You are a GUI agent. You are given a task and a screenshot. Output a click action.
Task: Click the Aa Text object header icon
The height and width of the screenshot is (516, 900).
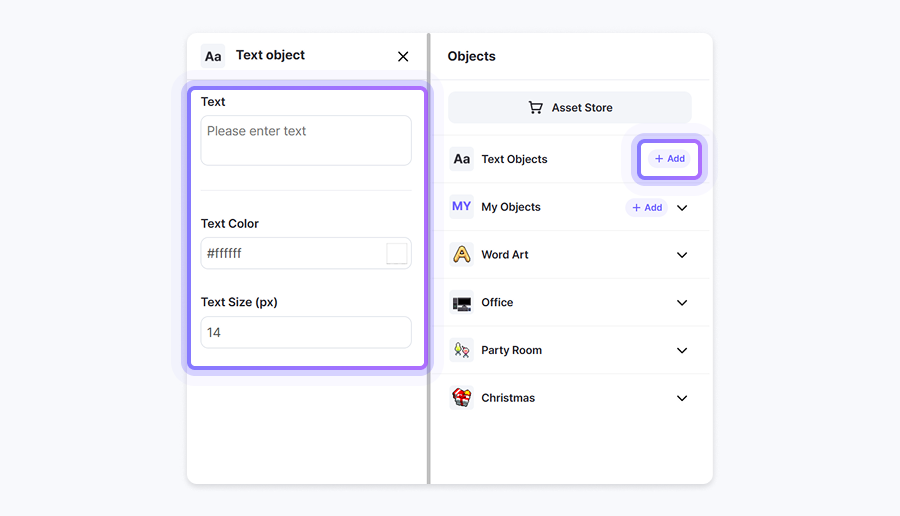pyautogui.click(x=213, y=56)
